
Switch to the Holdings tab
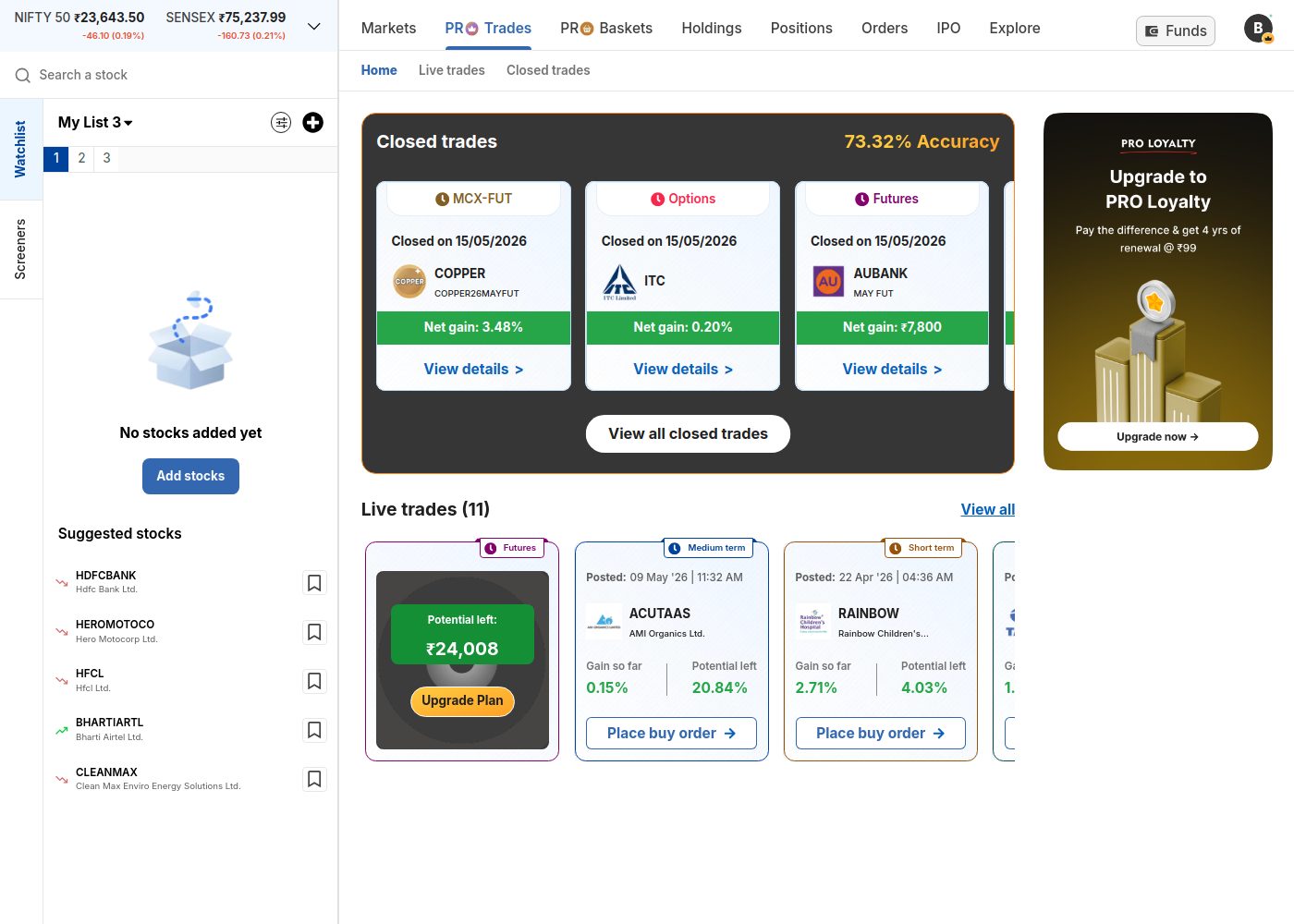pyautogui.click(x=712, y=28)
